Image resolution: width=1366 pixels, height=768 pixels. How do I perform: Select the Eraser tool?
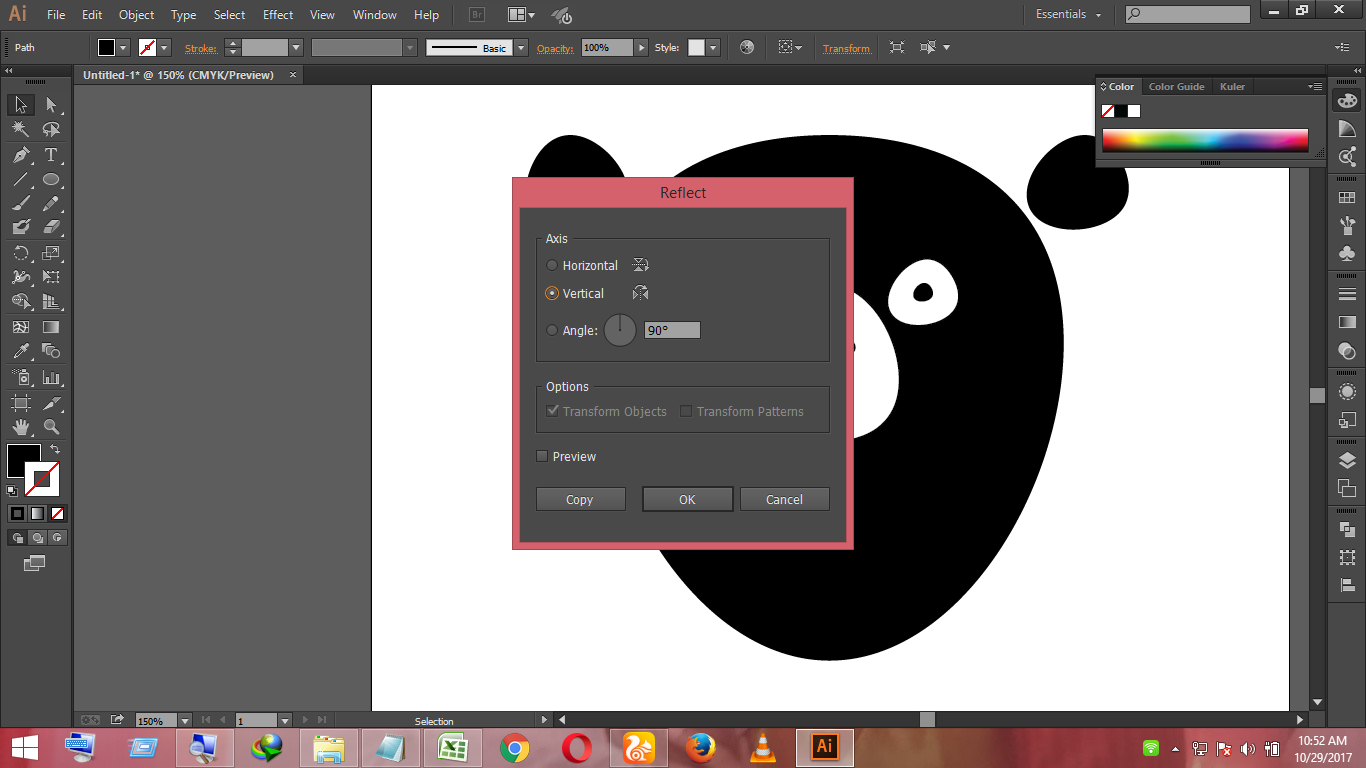coord(51,227)
